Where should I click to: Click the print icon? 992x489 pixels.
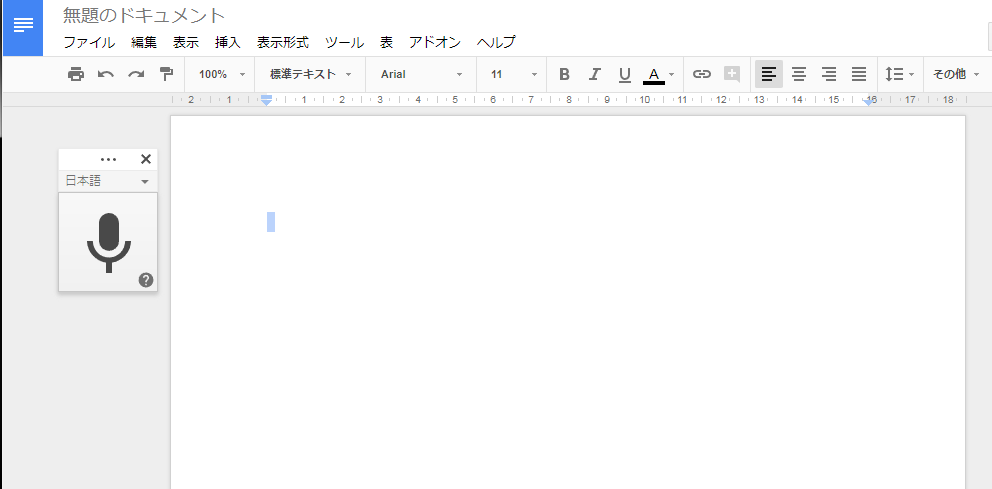pyautogui.click(x=76, y=74)
